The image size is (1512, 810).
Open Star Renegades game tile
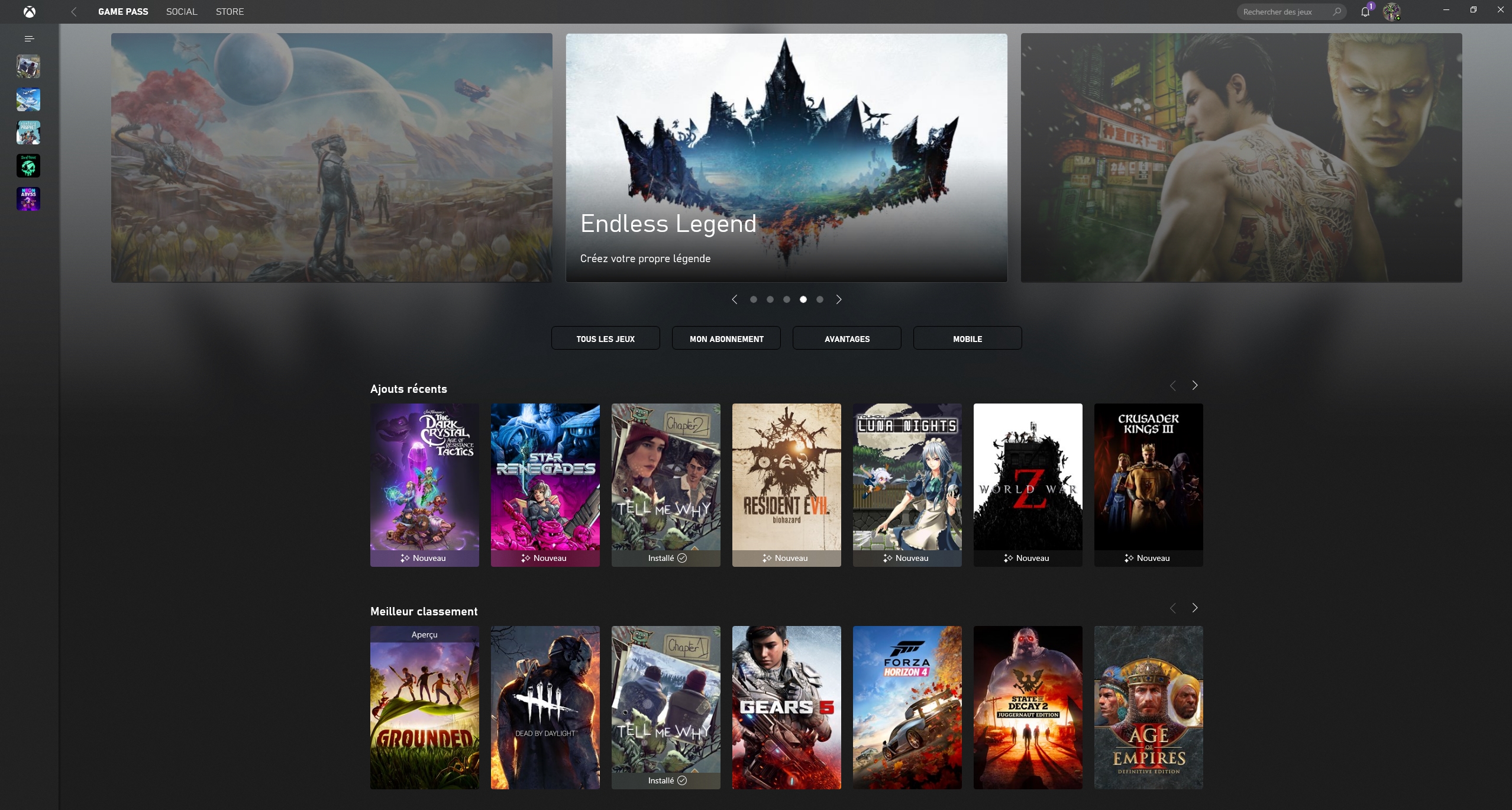[545, 485]
